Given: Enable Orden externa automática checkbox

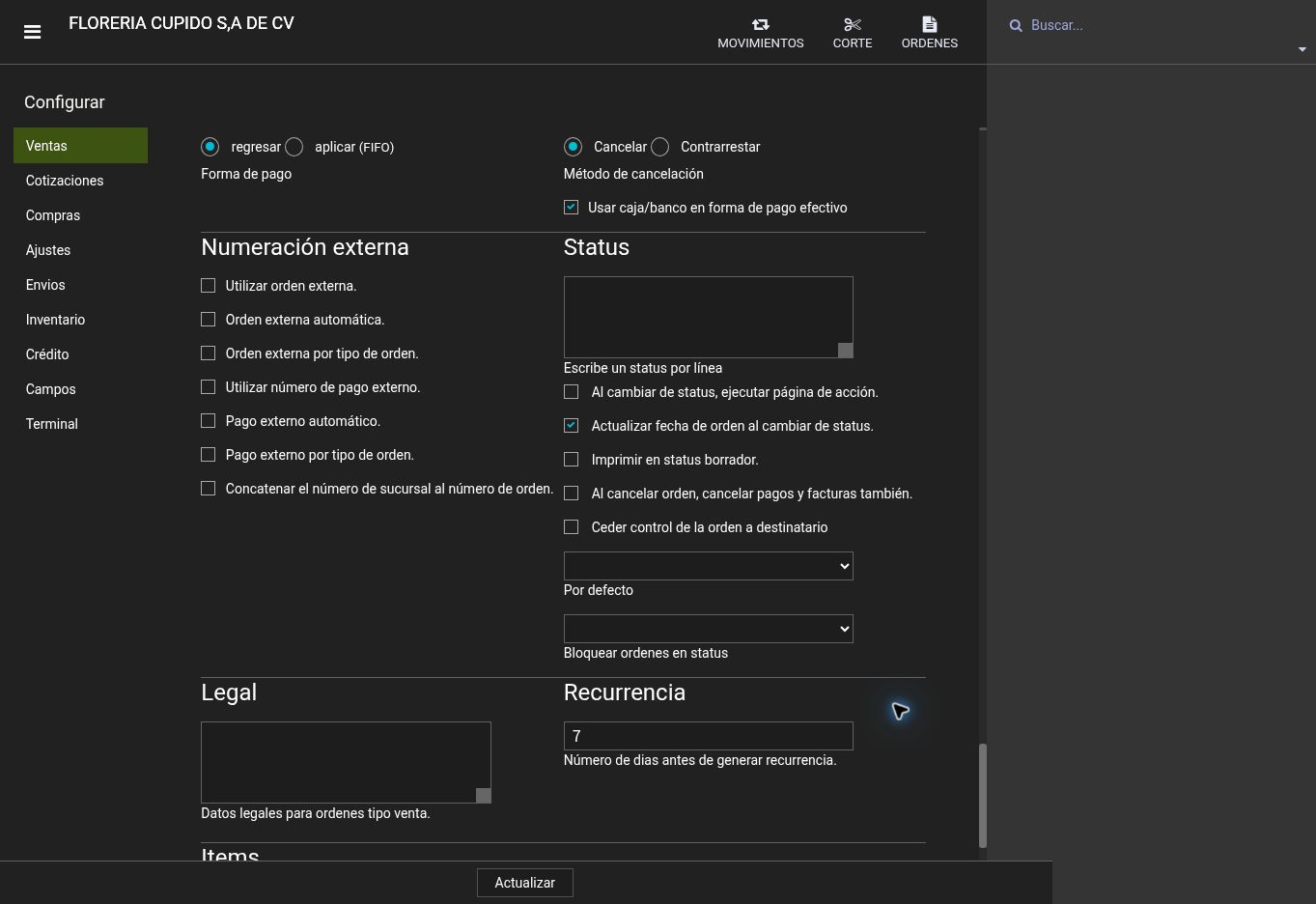Looking at the screenshot, I should pyautogui.click(x=208, y=319).
